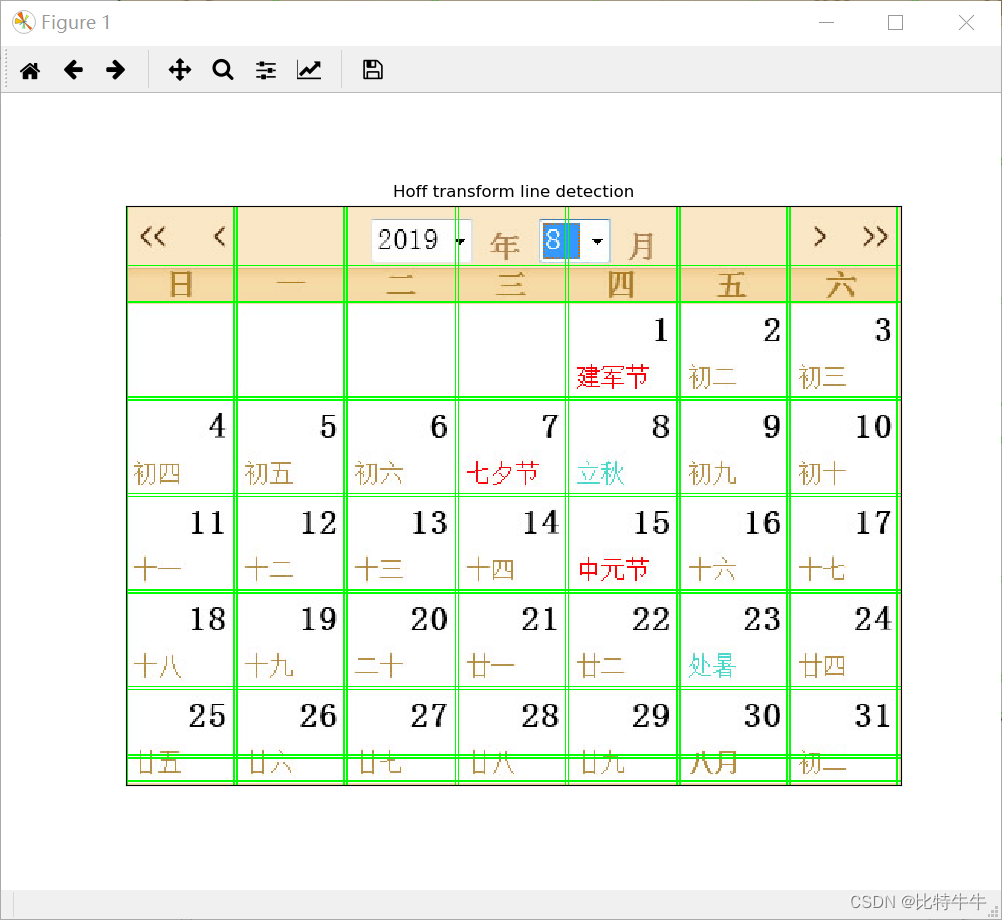Save the figure with floppy disk icon
The image size is (1002, 920).
coord(373,70)
